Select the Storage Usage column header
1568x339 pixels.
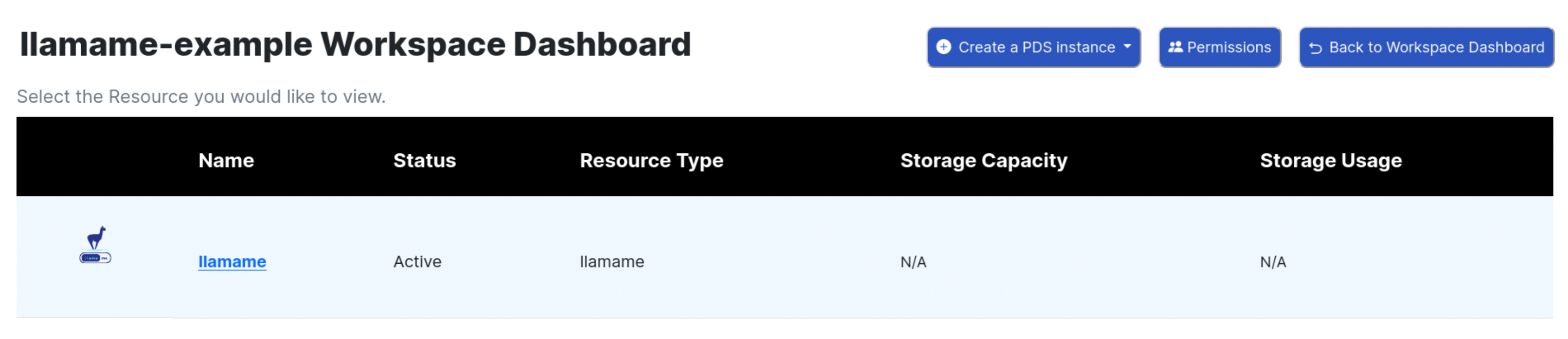coord(1330,160)
